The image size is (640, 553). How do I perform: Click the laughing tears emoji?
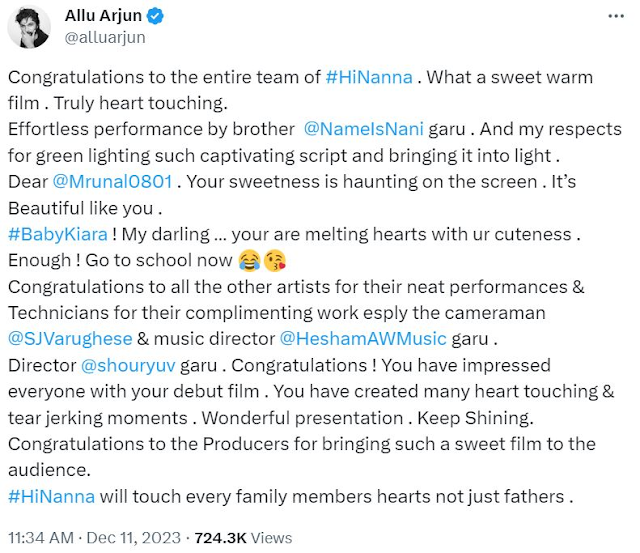pos(249,261)
